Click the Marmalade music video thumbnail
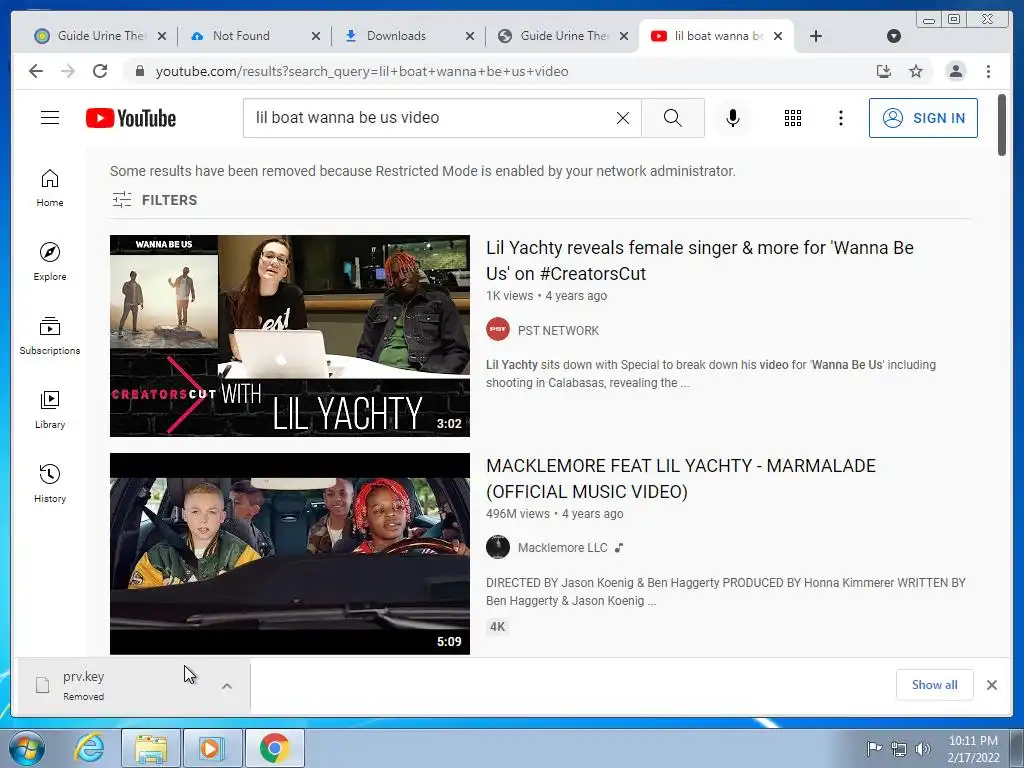1024x768 pixels. pos(289,554)
